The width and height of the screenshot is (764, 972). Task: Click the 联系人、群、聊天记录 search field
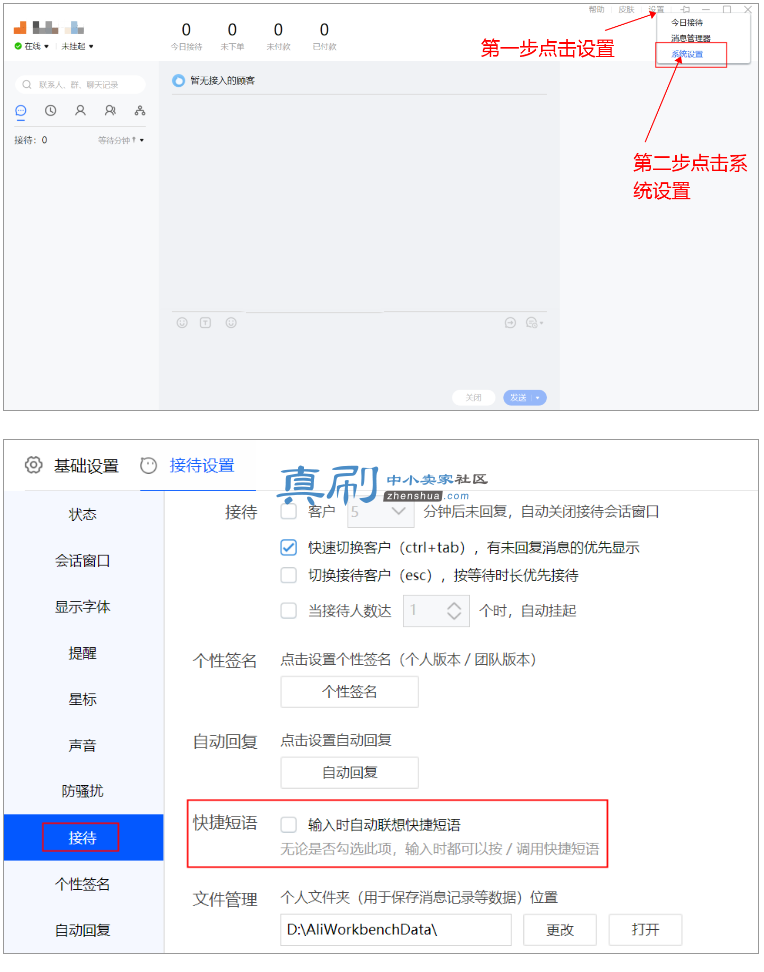click(x=80, y=84)
